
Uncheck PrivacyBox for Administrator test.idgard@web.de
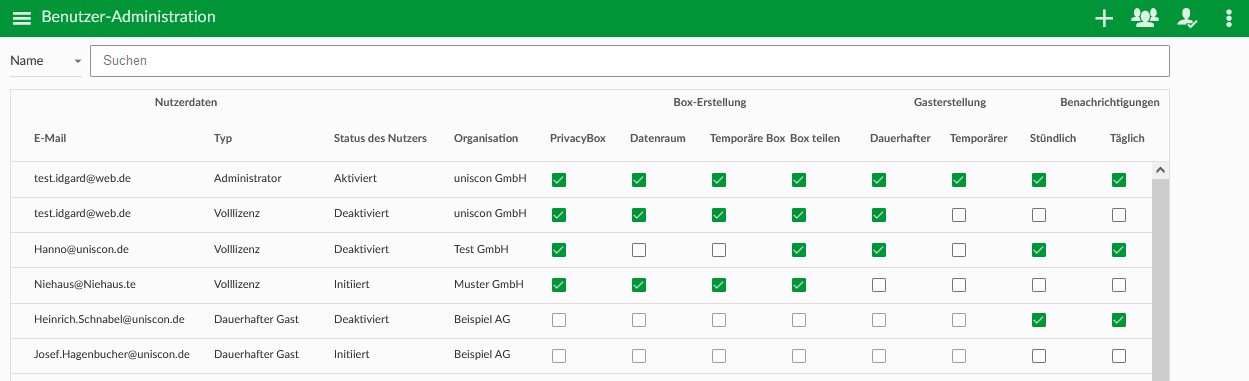click(x=558, y=180)
